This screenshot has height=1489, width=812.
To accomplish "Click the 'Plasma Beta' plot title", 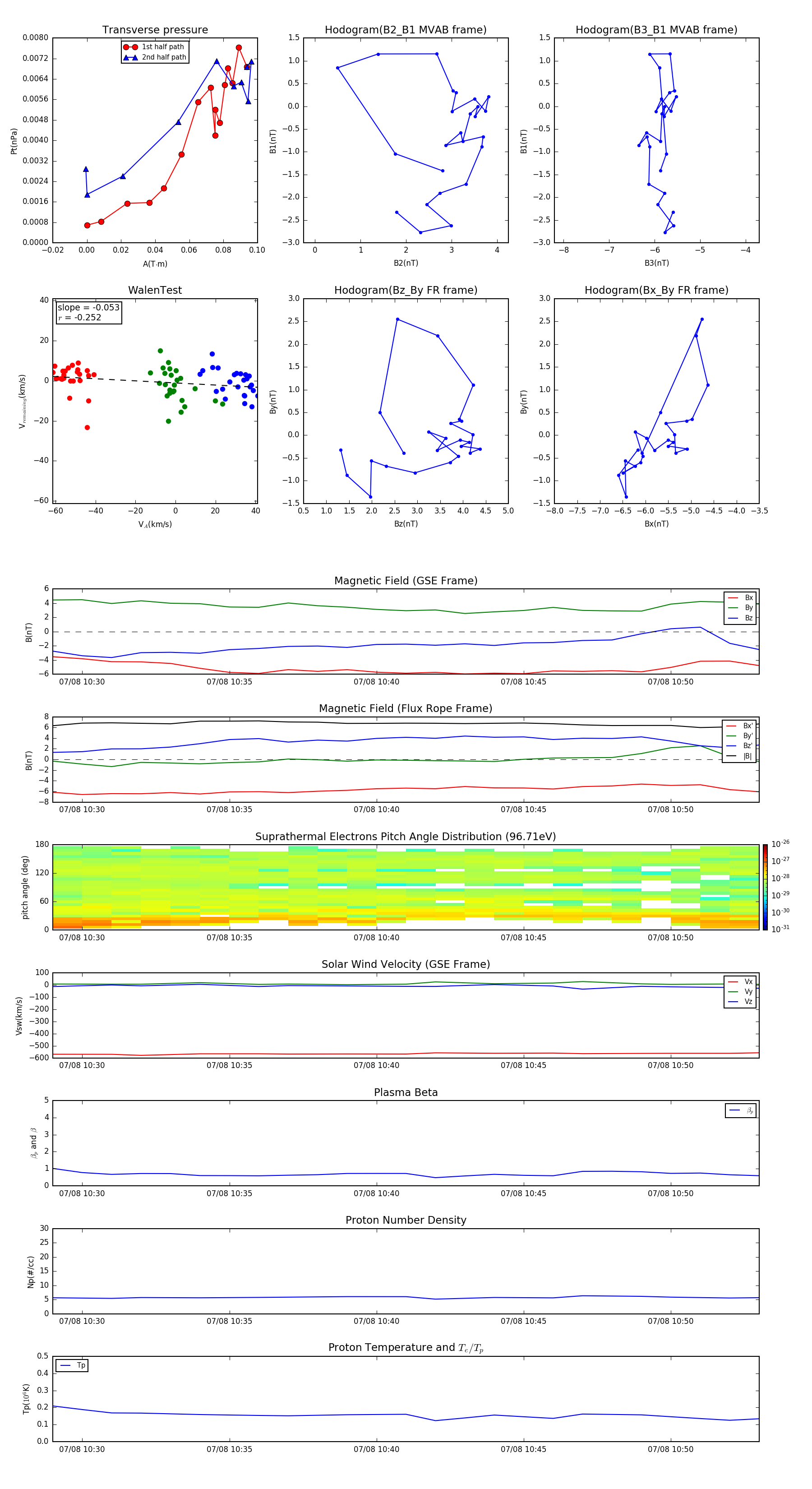I will (x=406, y=1092).
